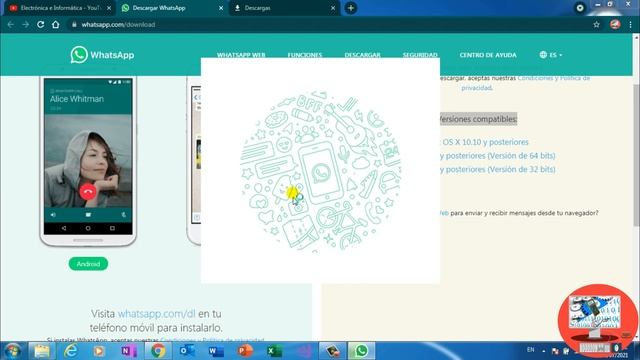
Task: Switch to the Descargas tab
Action: 284,8
